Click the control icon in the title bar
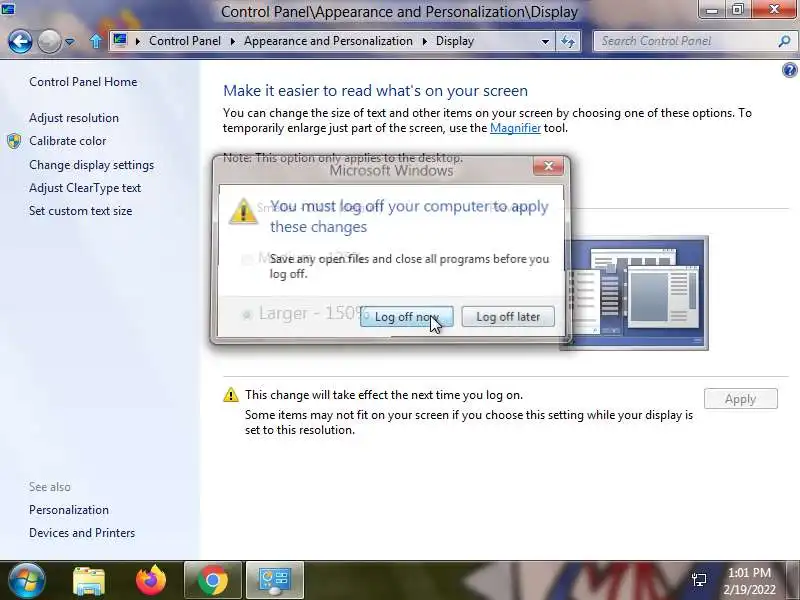 pyautogui.click(x=8, y=9)
